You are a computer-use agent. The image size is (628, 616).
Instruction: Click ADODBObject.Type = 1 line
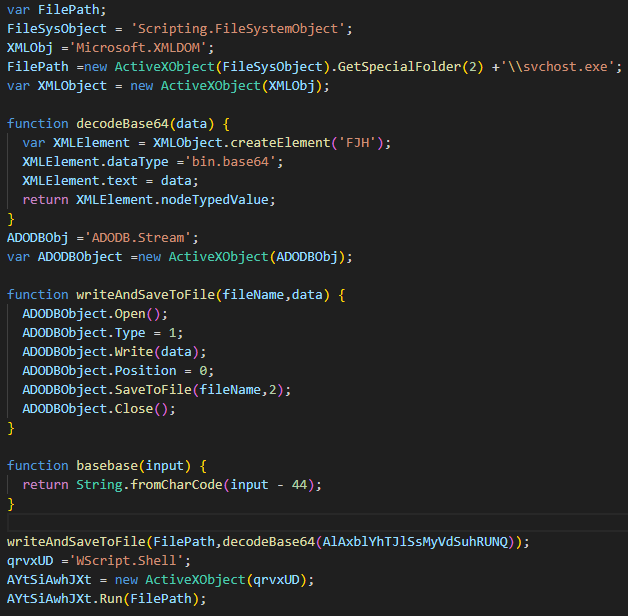103,333
